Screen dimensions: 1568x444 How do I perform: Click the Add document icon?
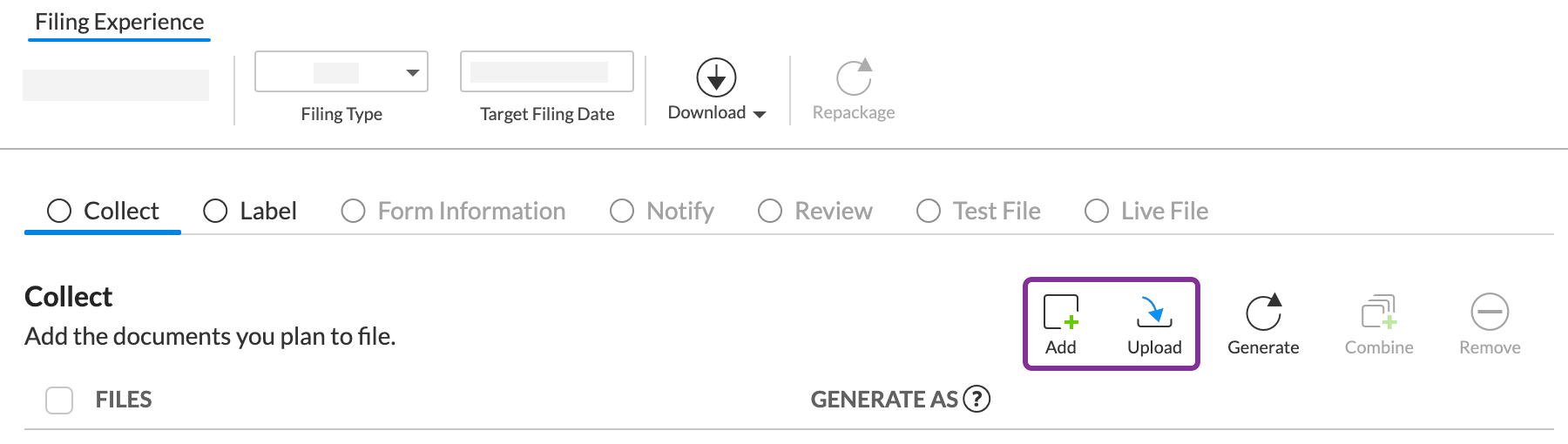pyautogui.click(x=1060, y=313)
